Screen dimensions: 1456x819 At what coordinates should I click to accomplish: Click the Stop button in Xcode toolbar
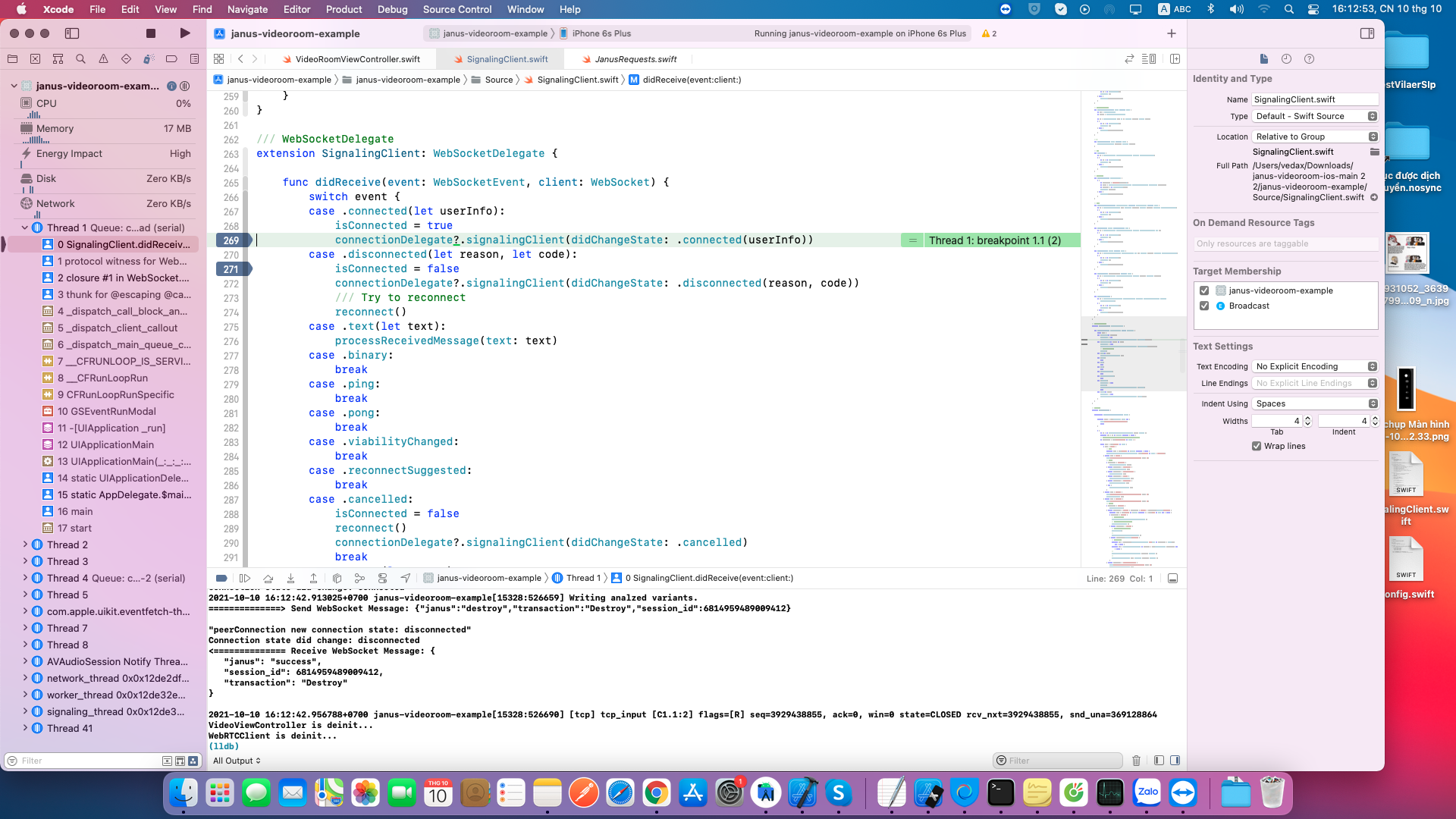(x=151, y=33)
